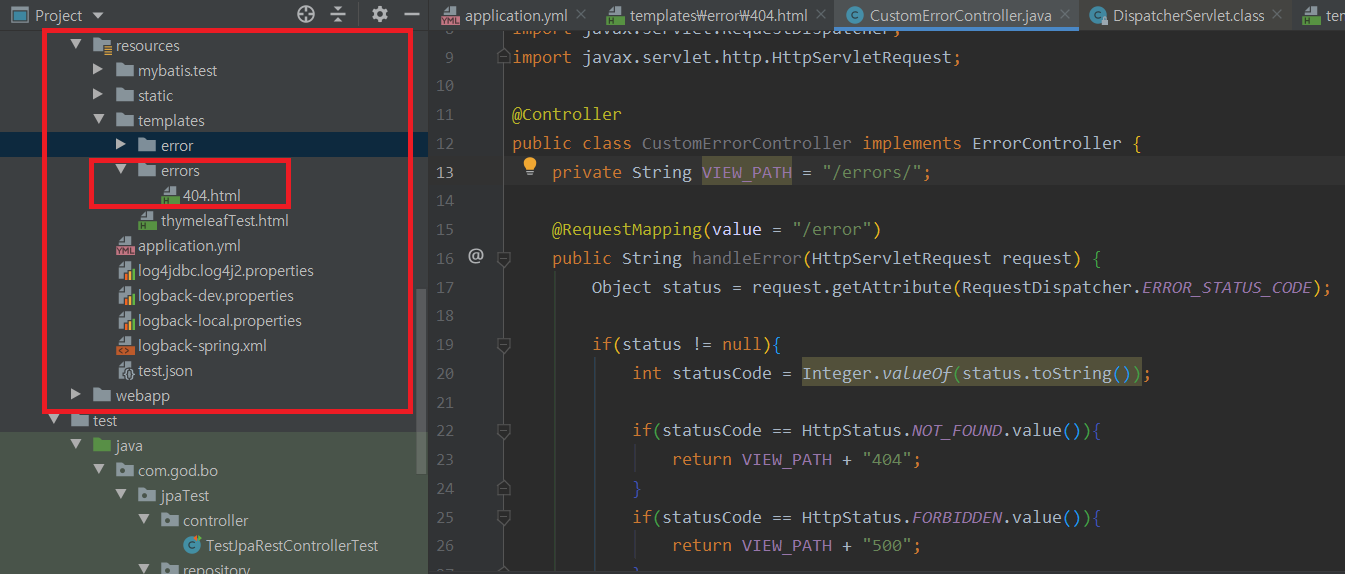Select application.yml in the project tree

click(x=189, y=245)
